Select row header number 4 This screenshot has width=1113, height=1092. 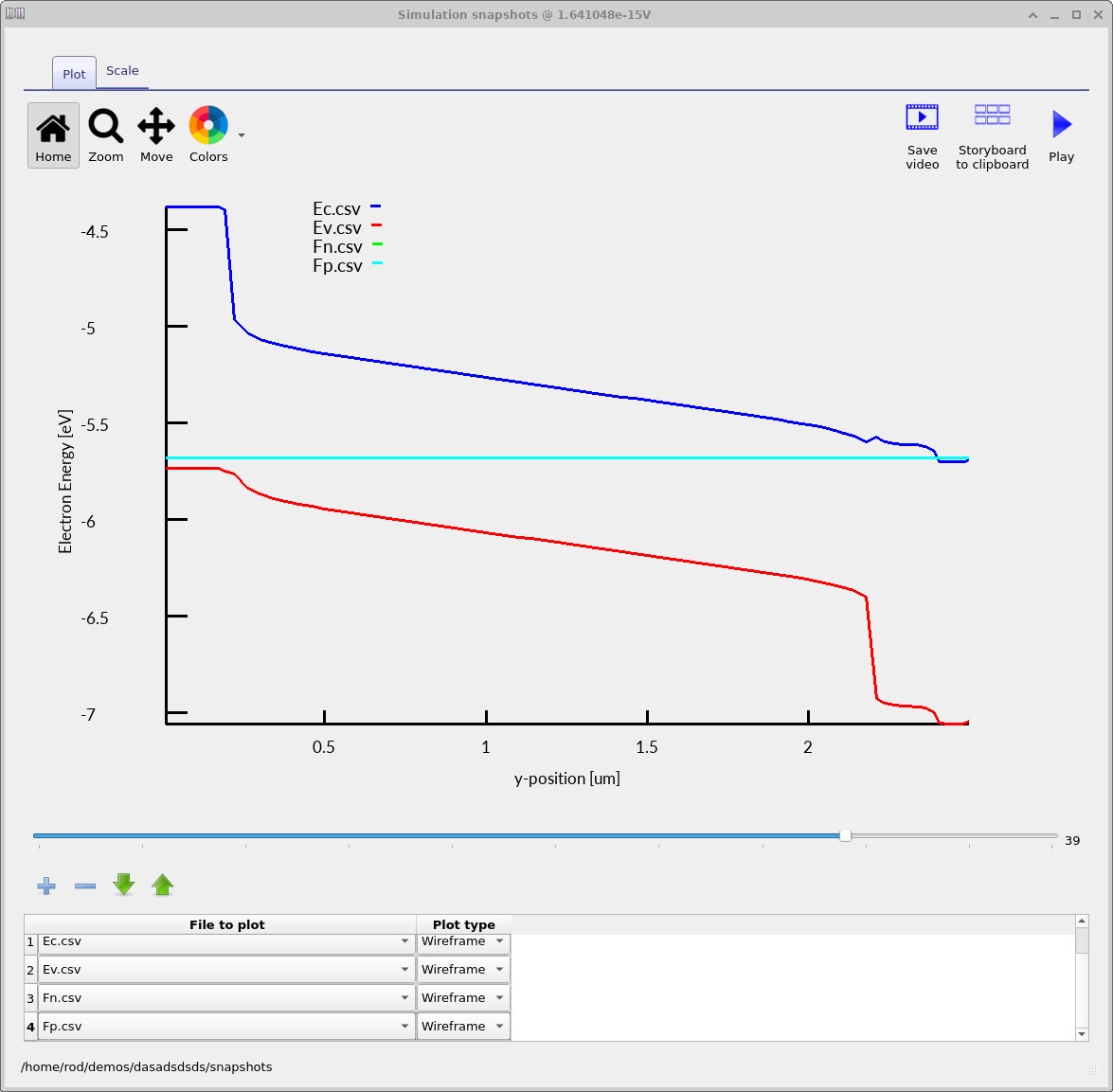(30, 1026)
